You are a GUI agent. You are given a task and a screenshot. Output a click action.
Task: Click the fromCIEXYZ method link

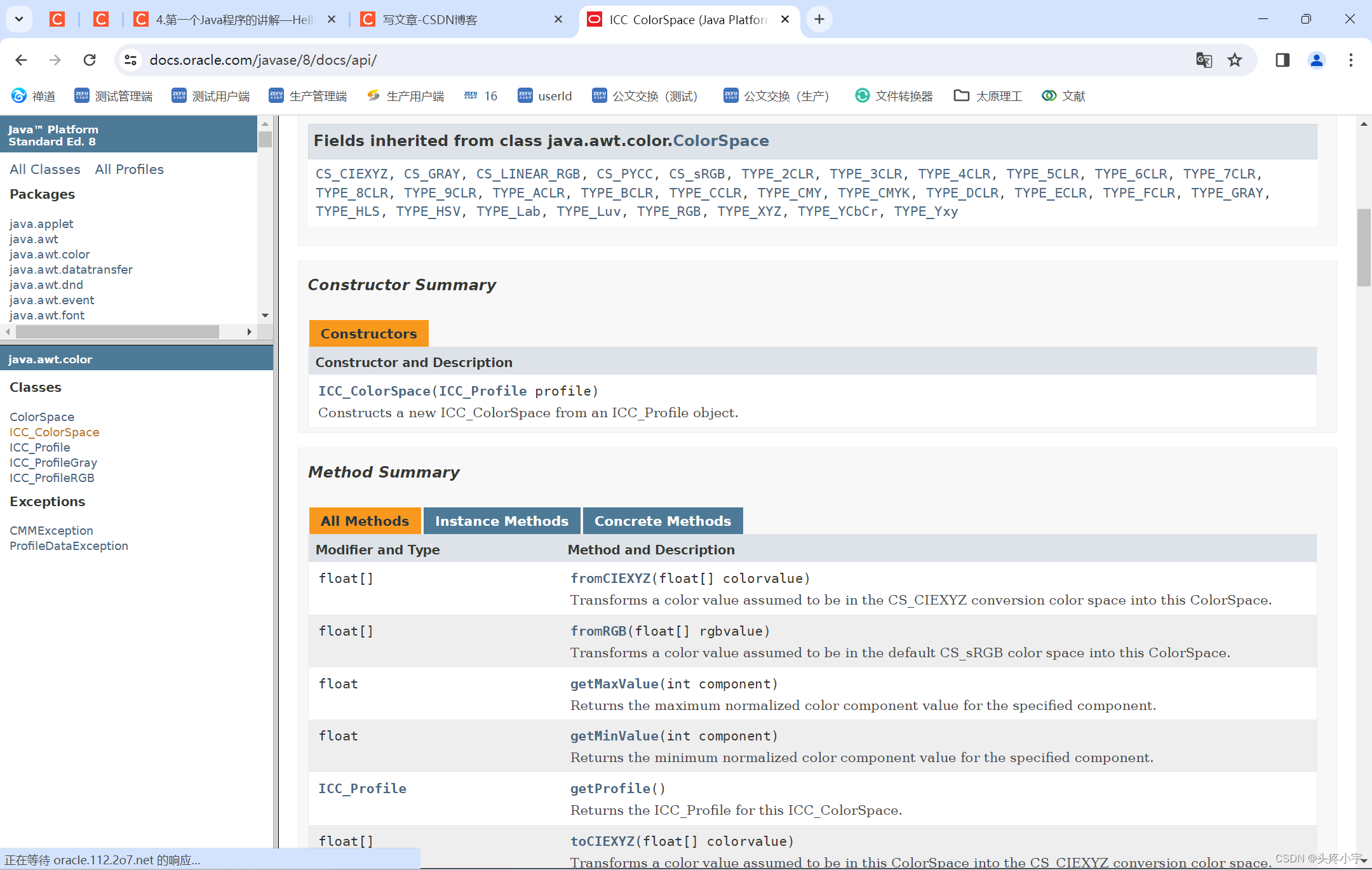(x=610, y=578)
